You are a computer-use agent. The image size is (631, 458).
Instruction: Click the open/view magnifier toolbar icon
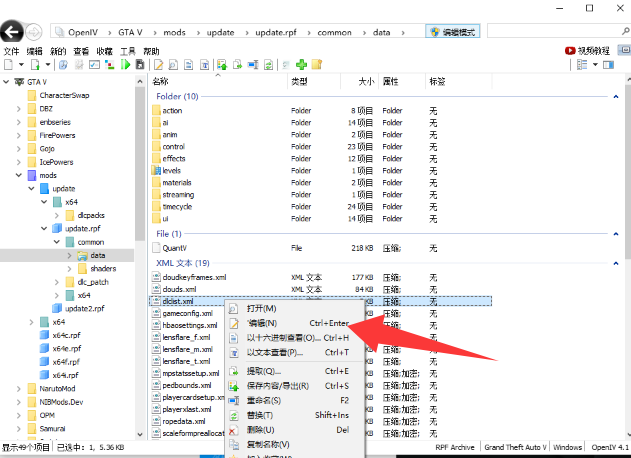click(173, 64)
